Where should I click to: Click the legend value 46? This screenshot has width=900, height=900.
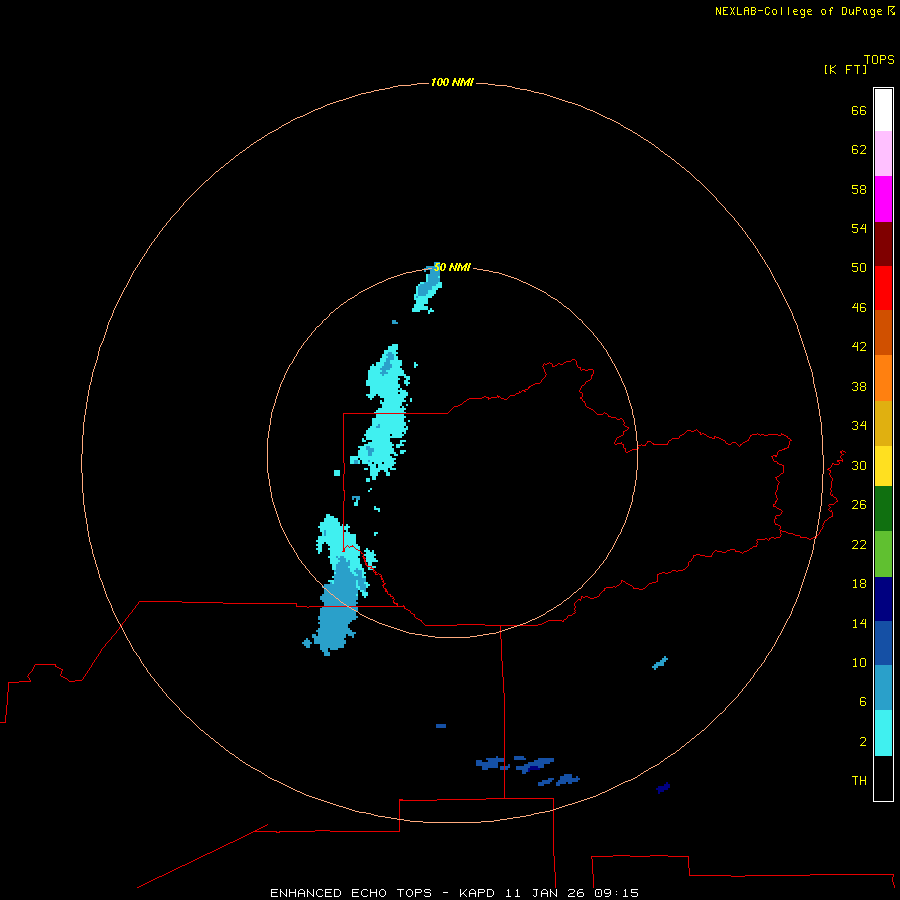(859, 308)
